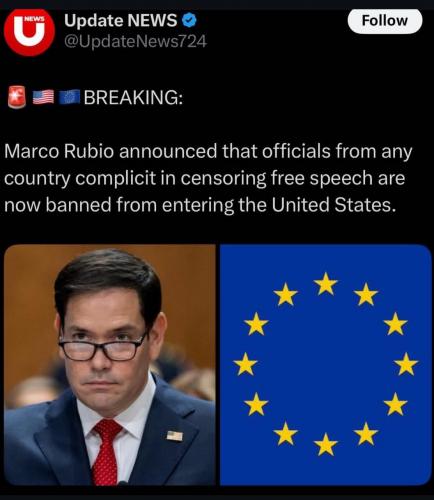Open the photo of man wearing glasses

[x=110, y=365]
